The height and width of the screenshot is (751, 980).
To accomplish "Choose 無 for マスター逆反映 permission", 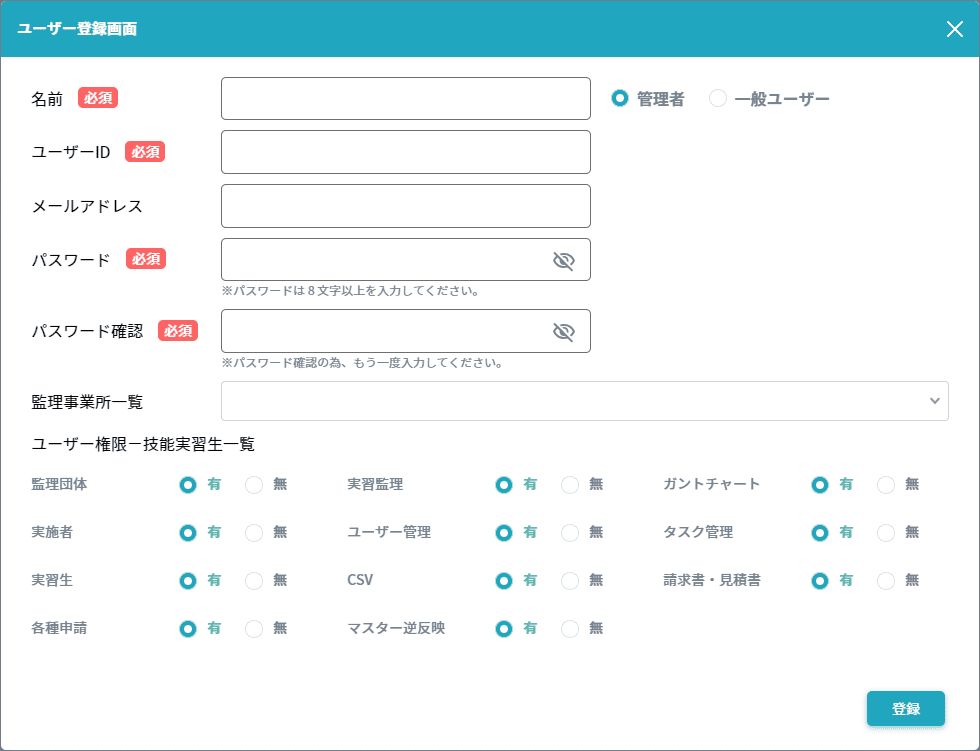I will pos(570,629).
